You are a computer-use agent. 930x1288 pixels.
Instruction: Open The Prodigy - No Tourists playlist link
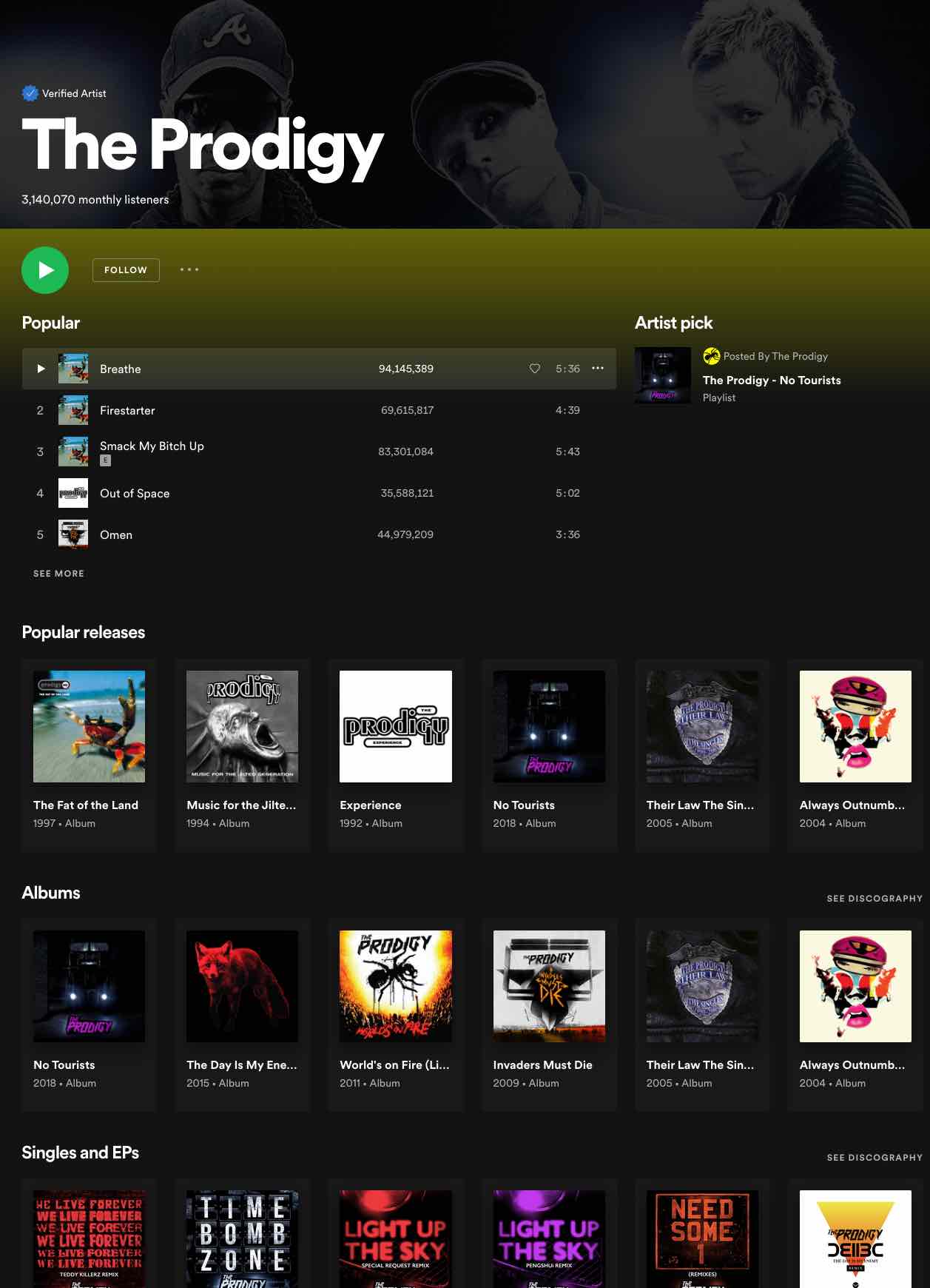(772, 380)
